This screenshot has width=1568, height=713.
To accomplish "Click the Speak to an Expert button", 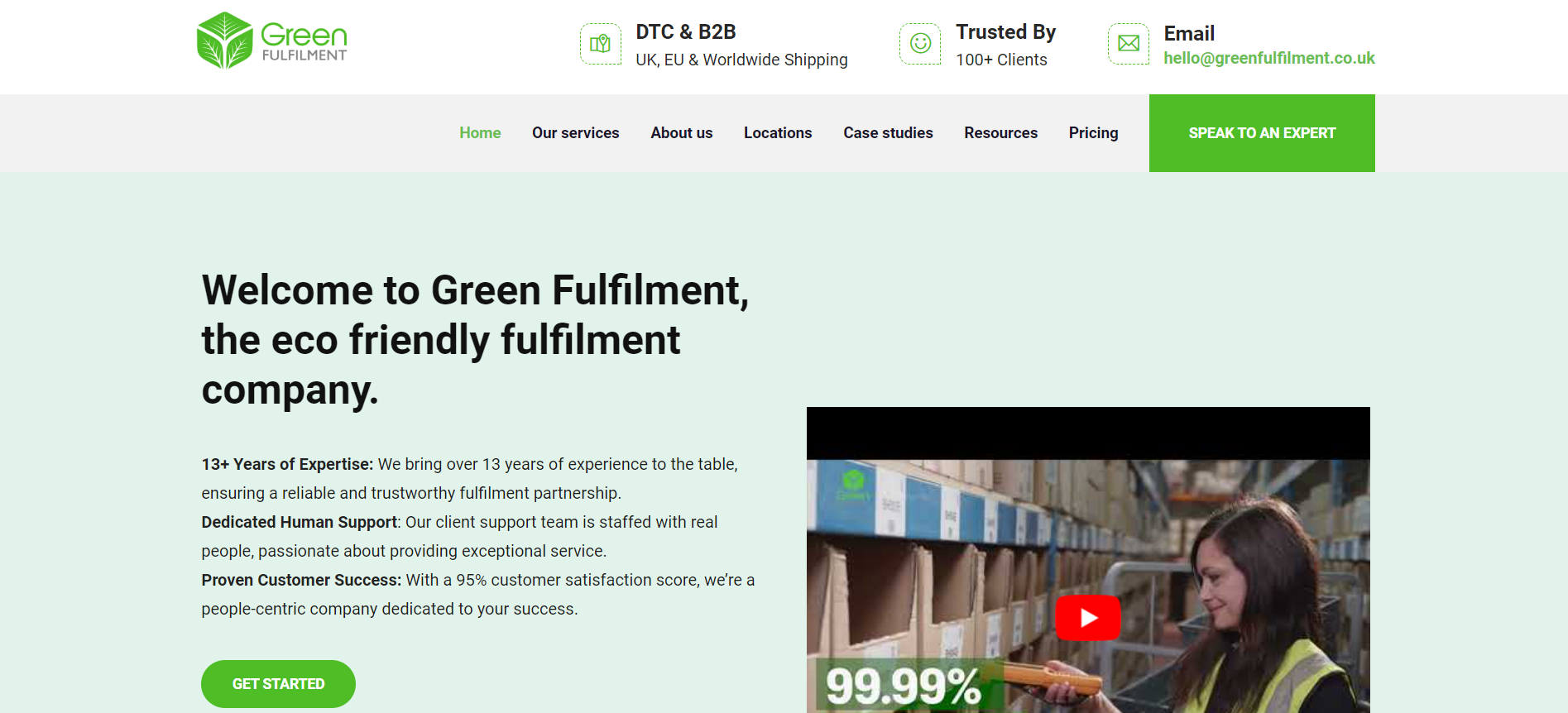I will (1262, 133).
